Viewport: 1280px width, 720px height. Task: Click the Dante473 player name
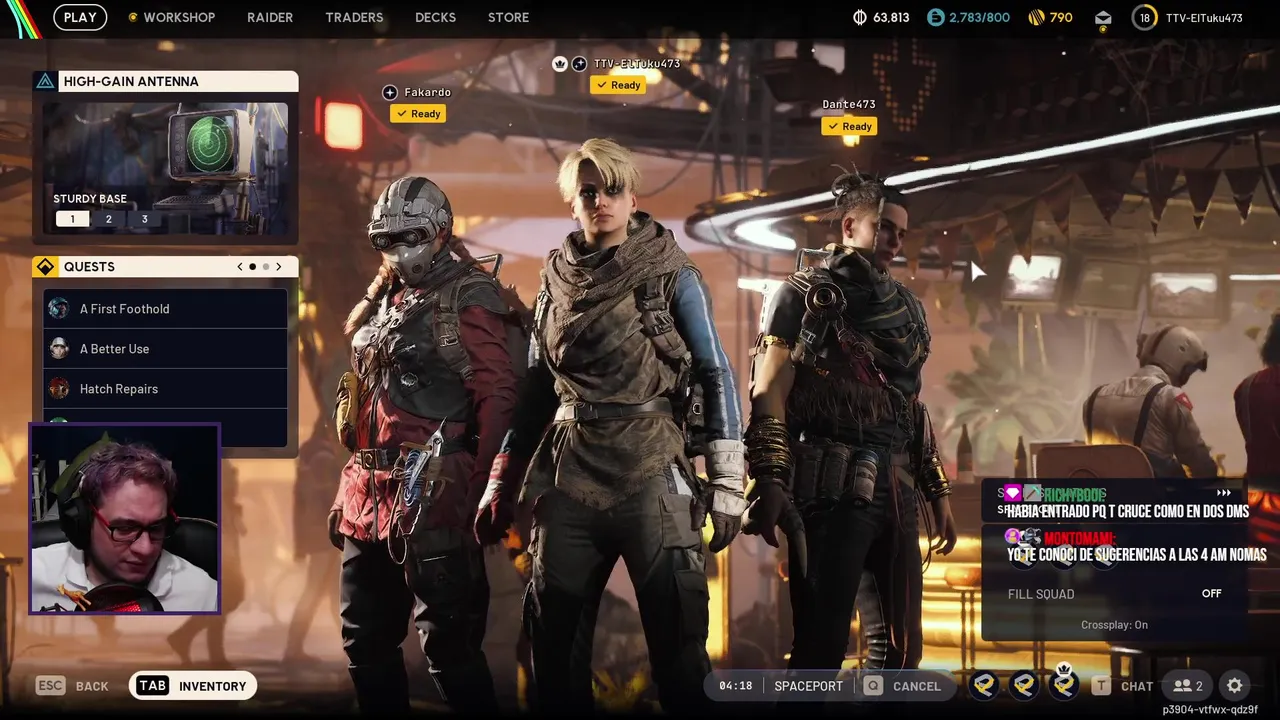pyautogui.click(x=849, y=104)
